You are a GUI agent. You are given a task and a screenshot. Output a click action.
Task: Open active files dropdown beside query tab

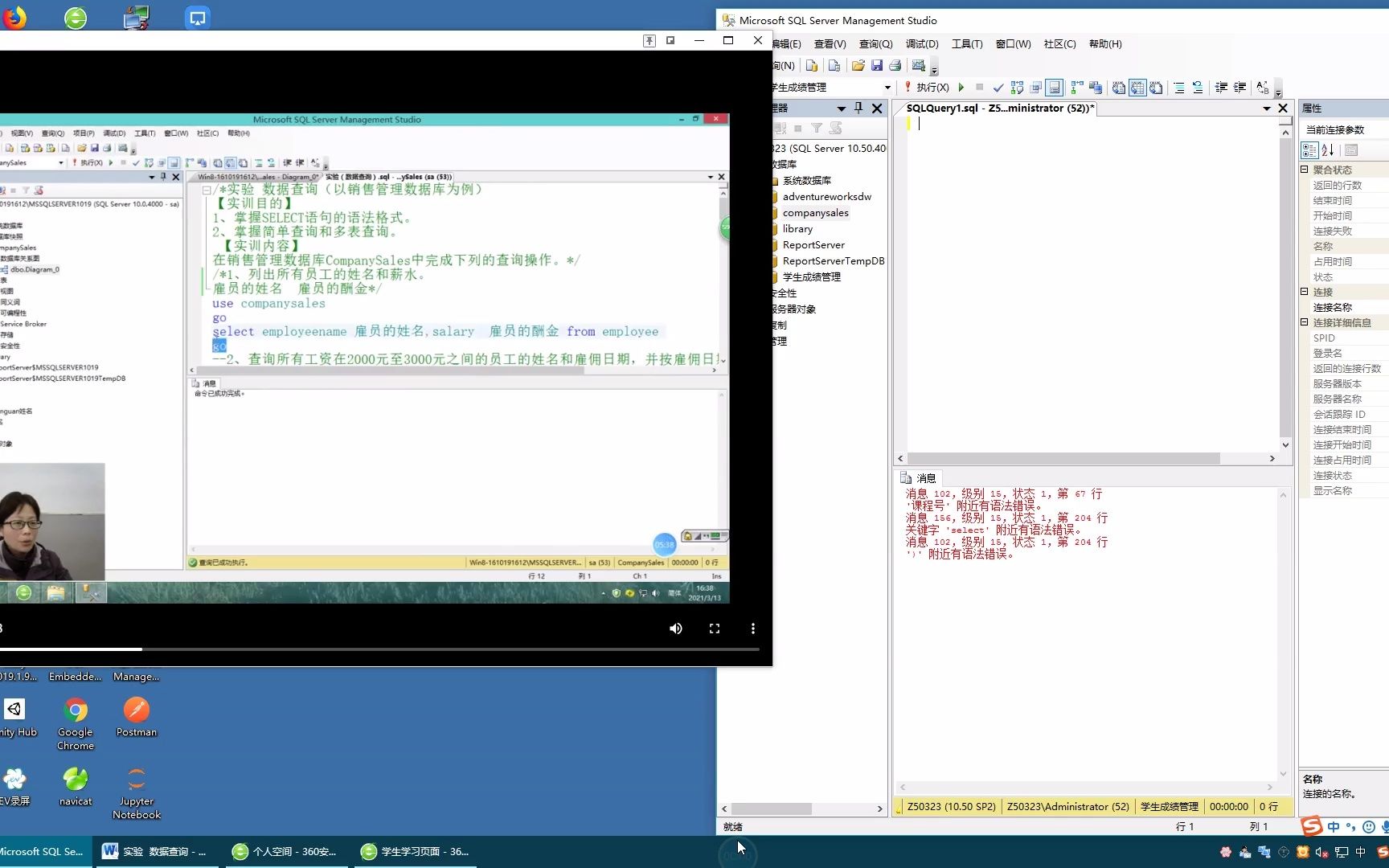pyautogui.click(x=1267, y=108)
